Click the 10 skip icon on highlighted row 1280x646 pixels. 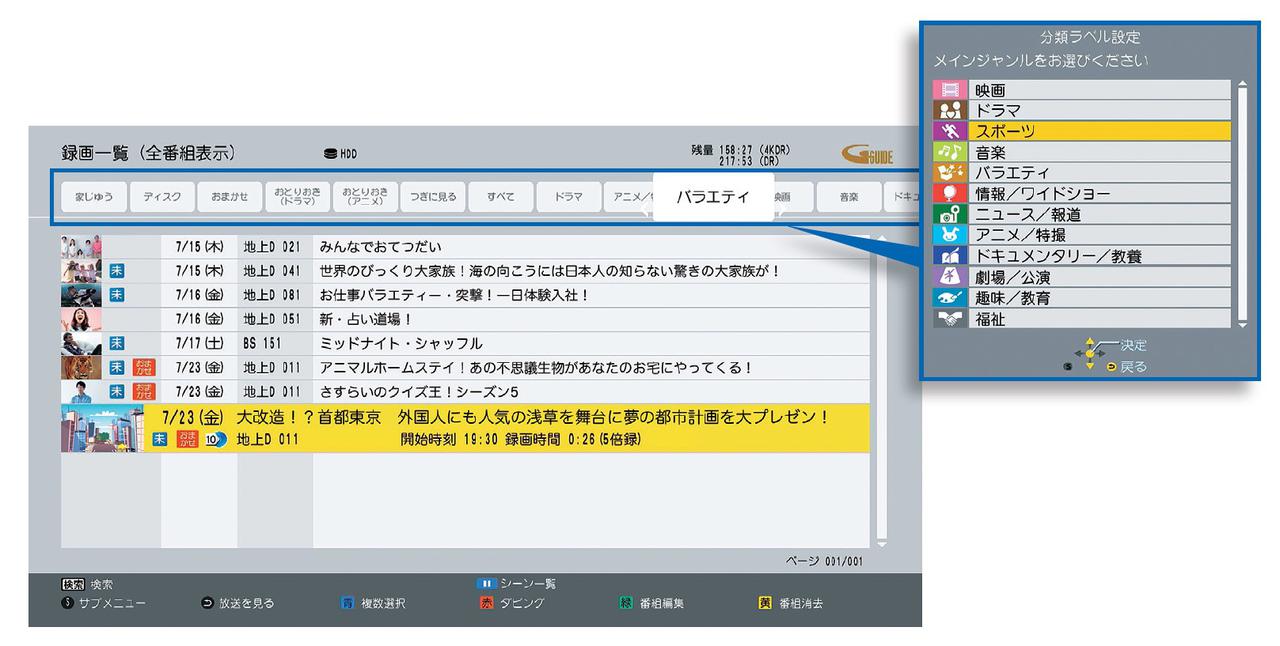pyautogui.click(x=214, y=440)
